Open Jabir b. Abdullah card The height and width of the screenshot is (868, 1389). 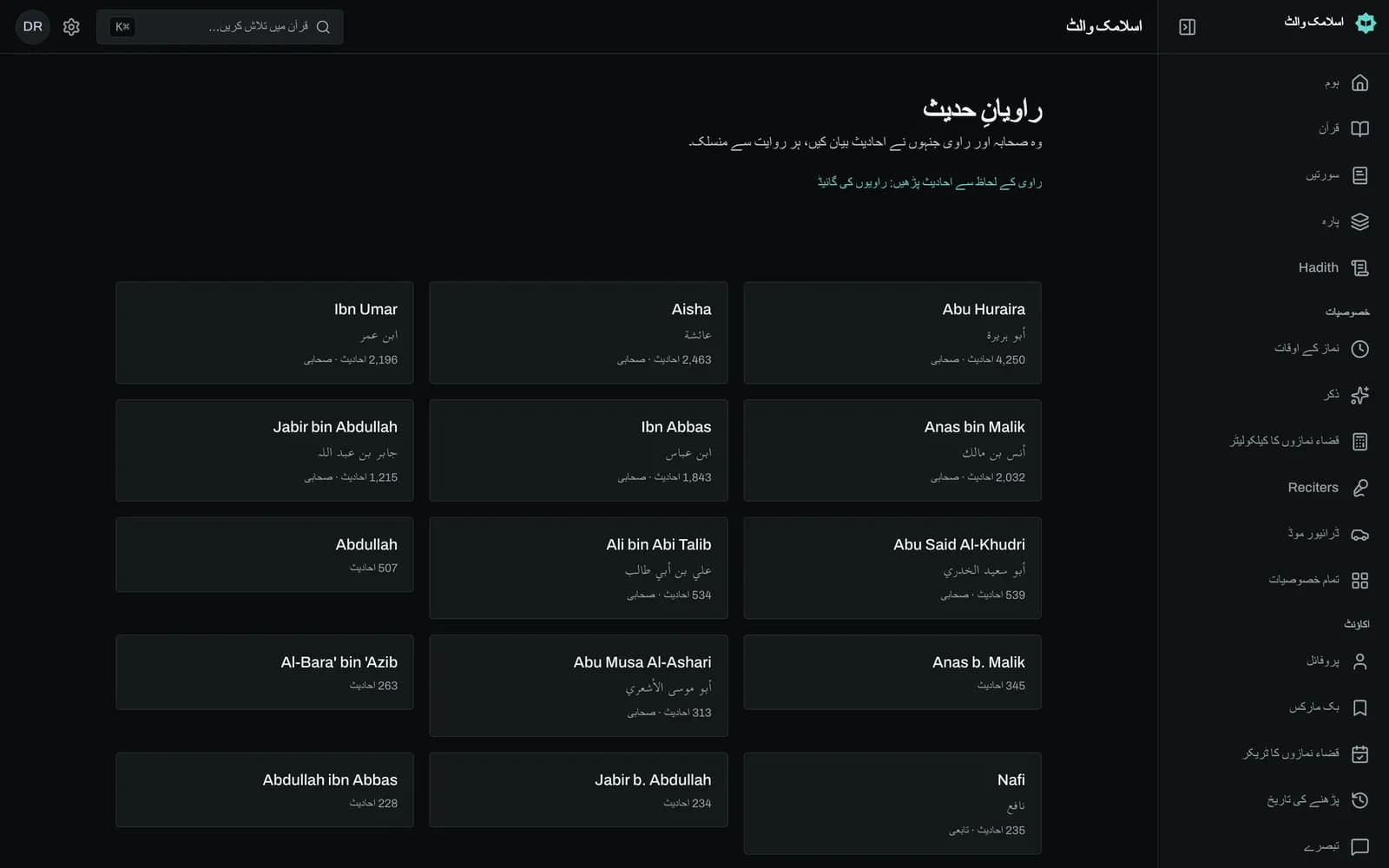578,790
